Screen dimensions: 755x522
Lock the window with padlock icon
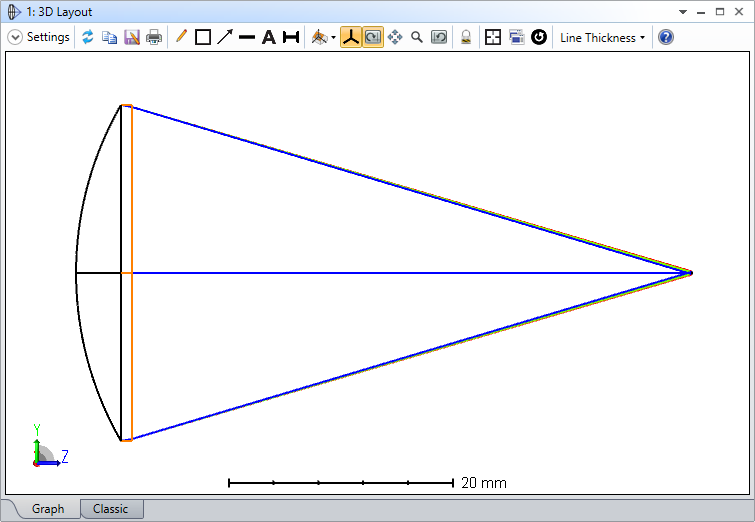pyautogui.click(x=466, y=37)
